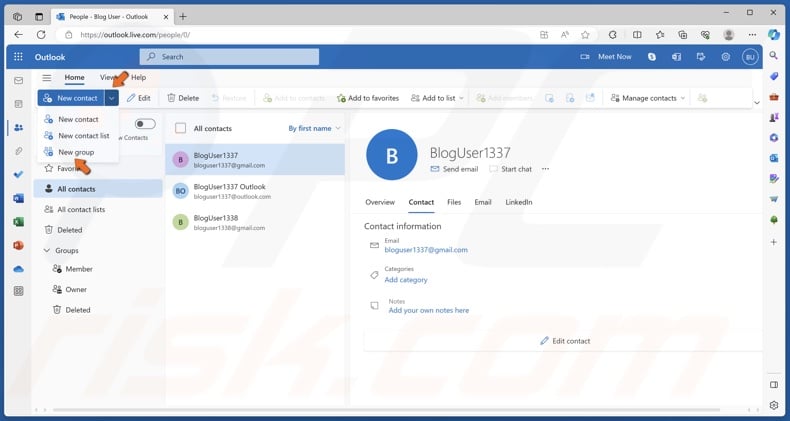Open the Outlook settings gear in the header
This screenshot has height=421, width=790.
click(x=726, y=57)
